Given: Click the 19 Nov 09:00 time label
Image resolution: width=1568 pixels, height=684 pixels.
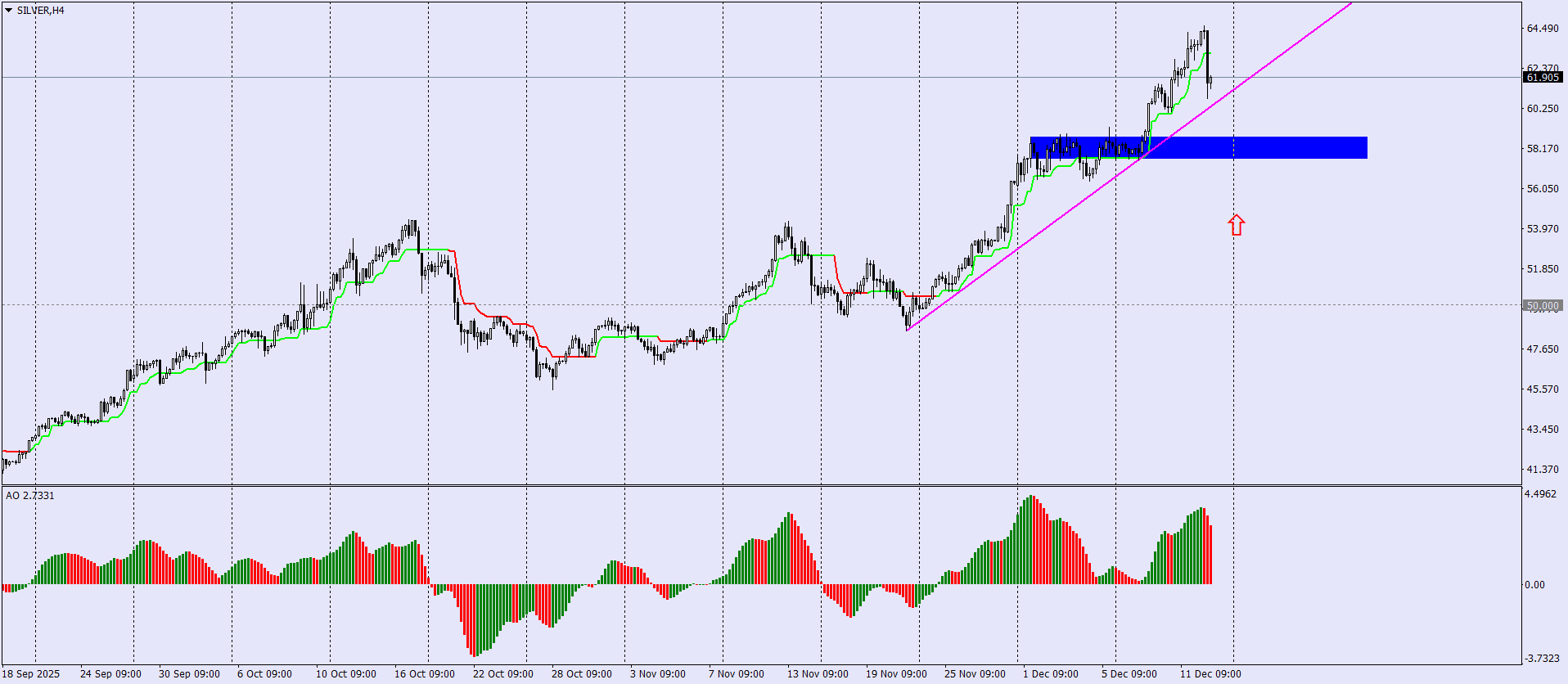Looking at the screenshot, I should [896, 674].
